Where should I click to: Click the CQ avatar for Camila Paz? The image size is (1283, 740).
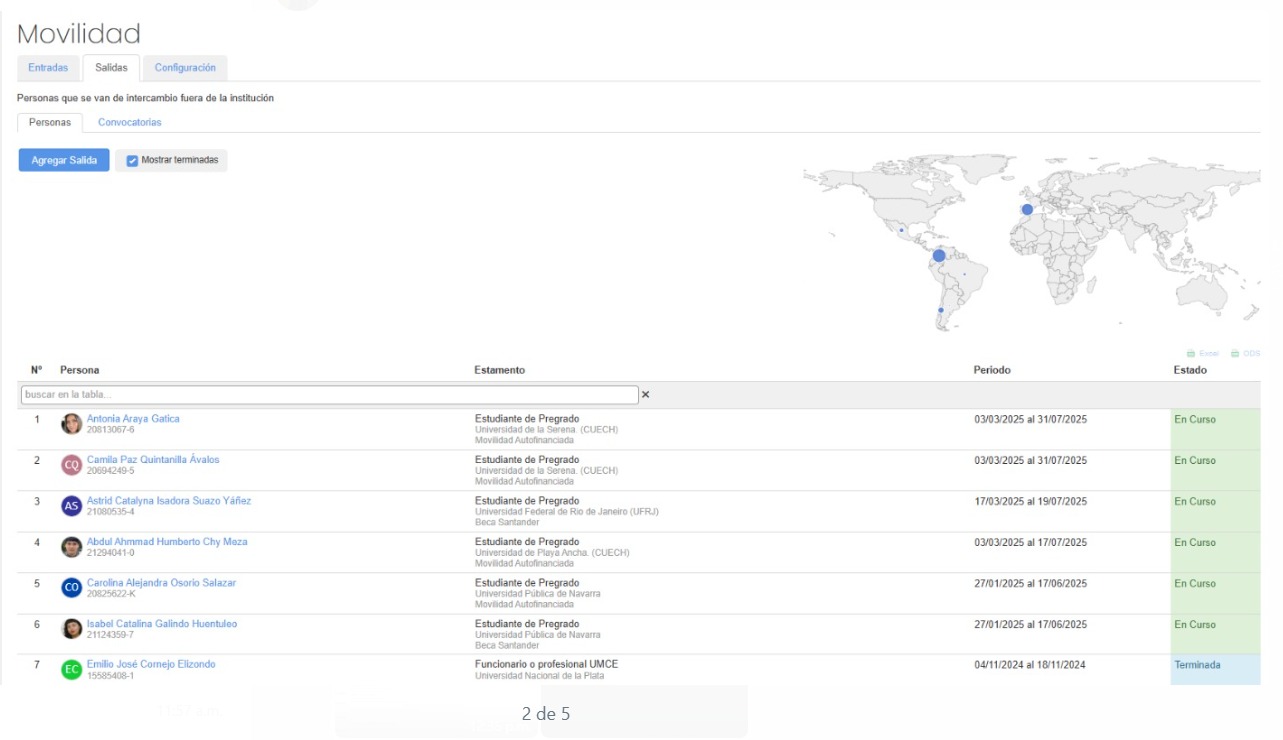[x=71, y=465]
